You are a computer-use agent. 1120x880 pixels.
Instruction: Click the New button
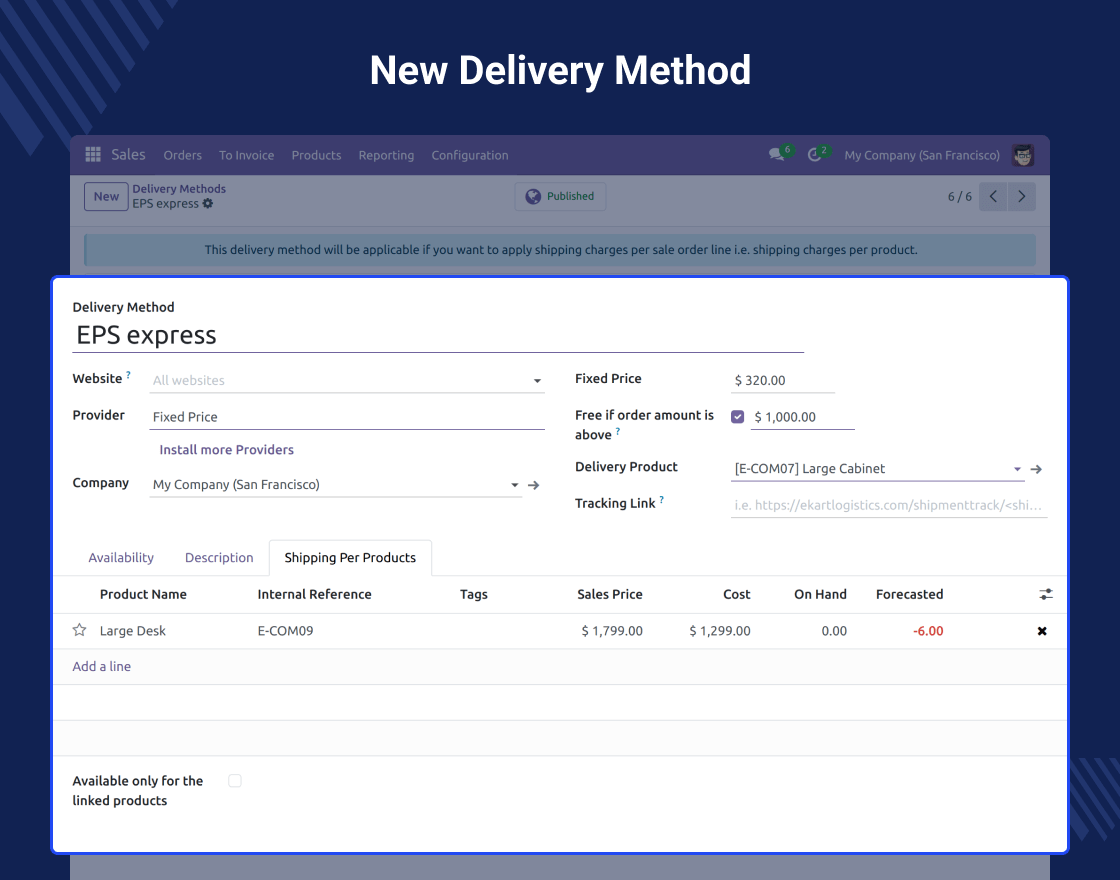pos(106,196)
